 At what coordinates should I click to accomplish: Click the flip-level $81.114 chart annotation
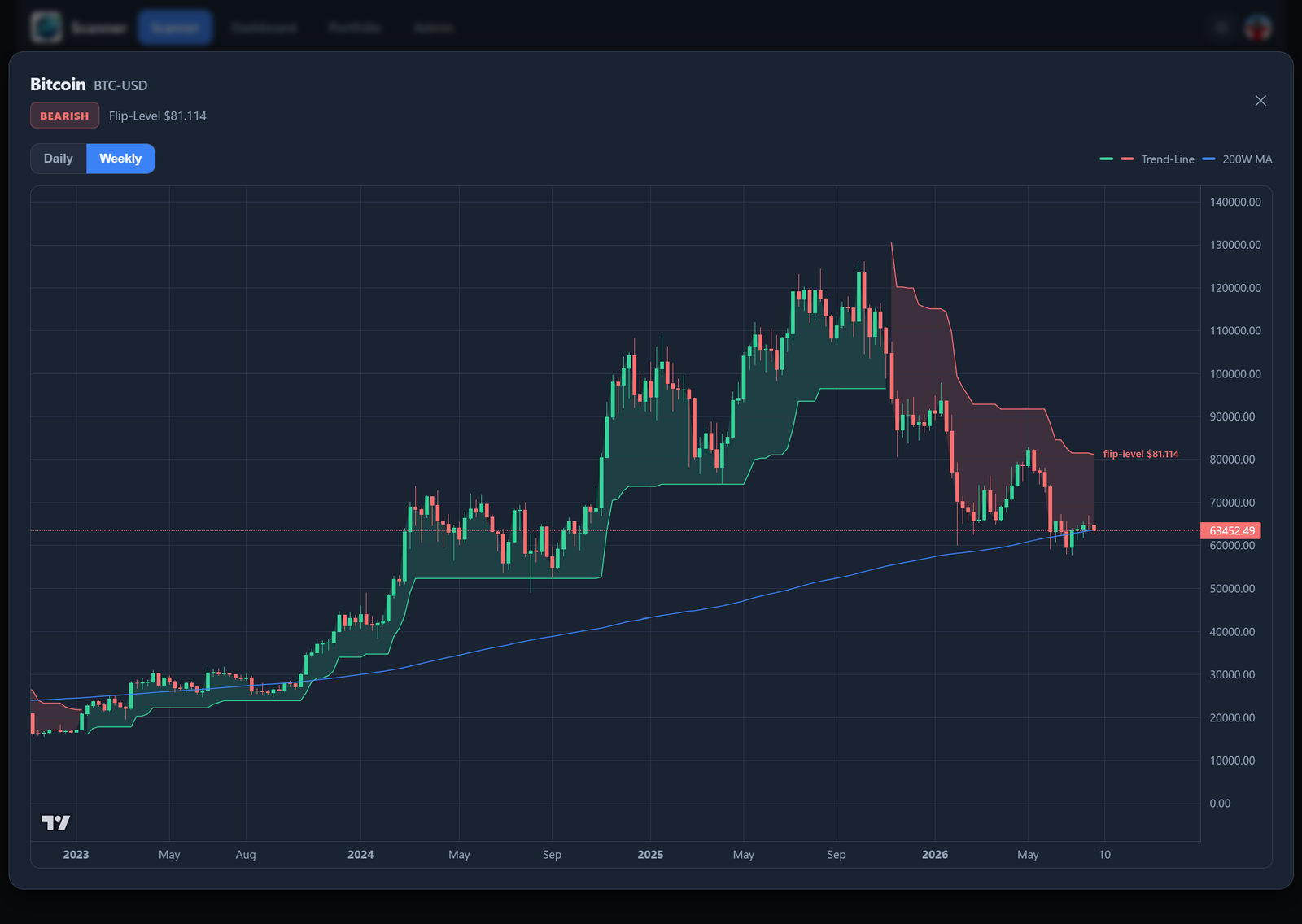pyautogui.click(x=1140, y=454)
